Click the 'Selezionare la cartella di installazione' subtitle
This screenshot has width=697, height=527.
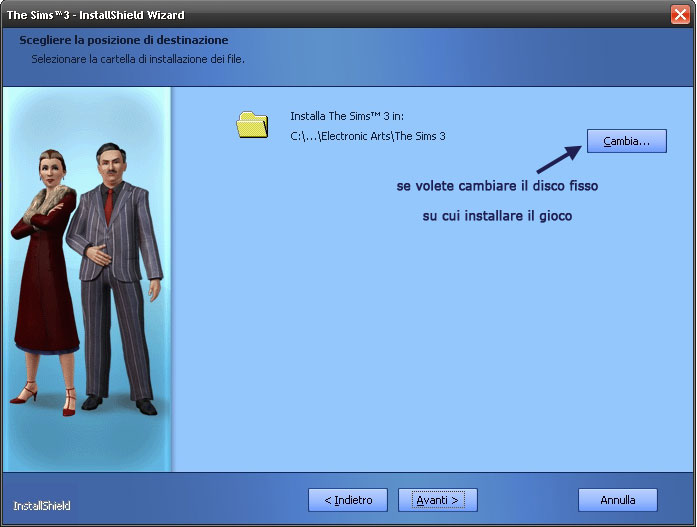coord(138,59)
